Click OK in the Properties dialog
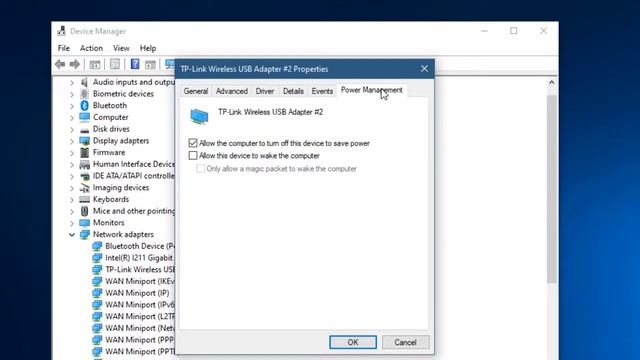 click(x=353, y=342)
